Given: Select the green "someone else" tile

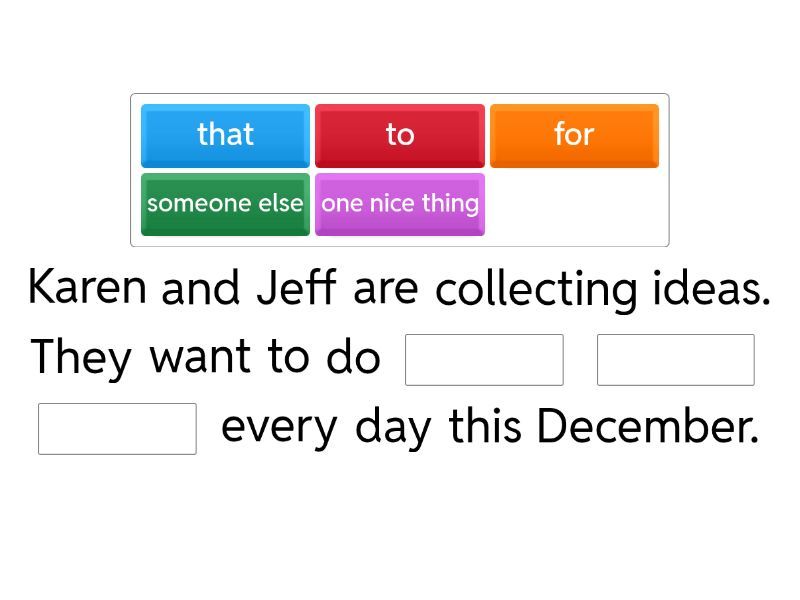Looking at the screenshot, I should click(225, 204).
